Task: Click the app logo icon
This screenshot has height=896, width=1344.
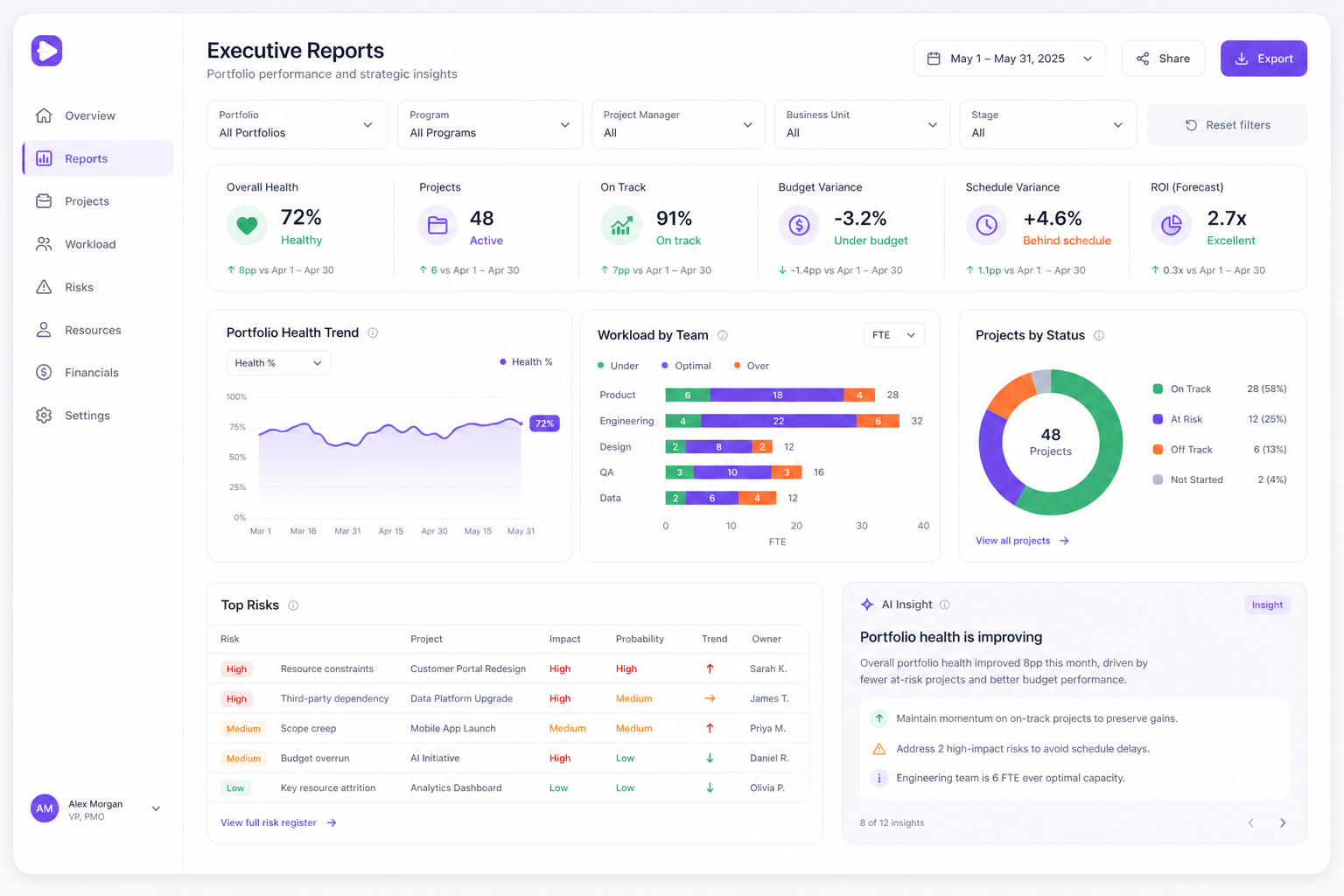Action: (47, 51)
